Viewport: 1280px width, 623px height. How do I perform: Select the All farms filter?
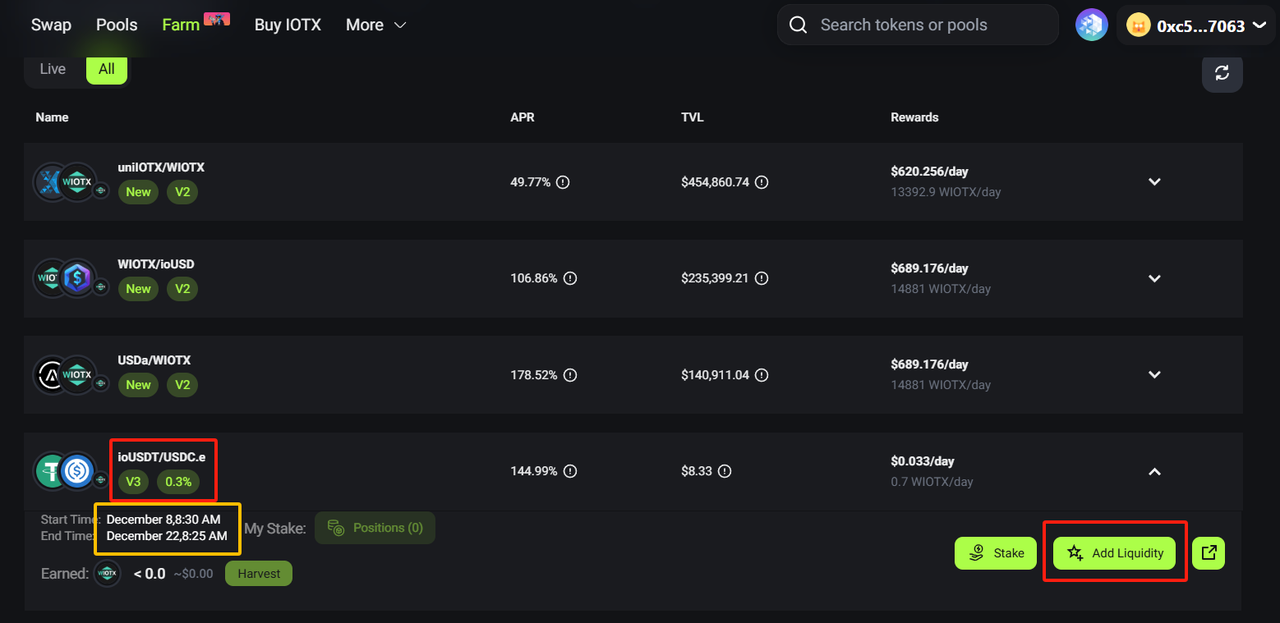pos(106,69)
